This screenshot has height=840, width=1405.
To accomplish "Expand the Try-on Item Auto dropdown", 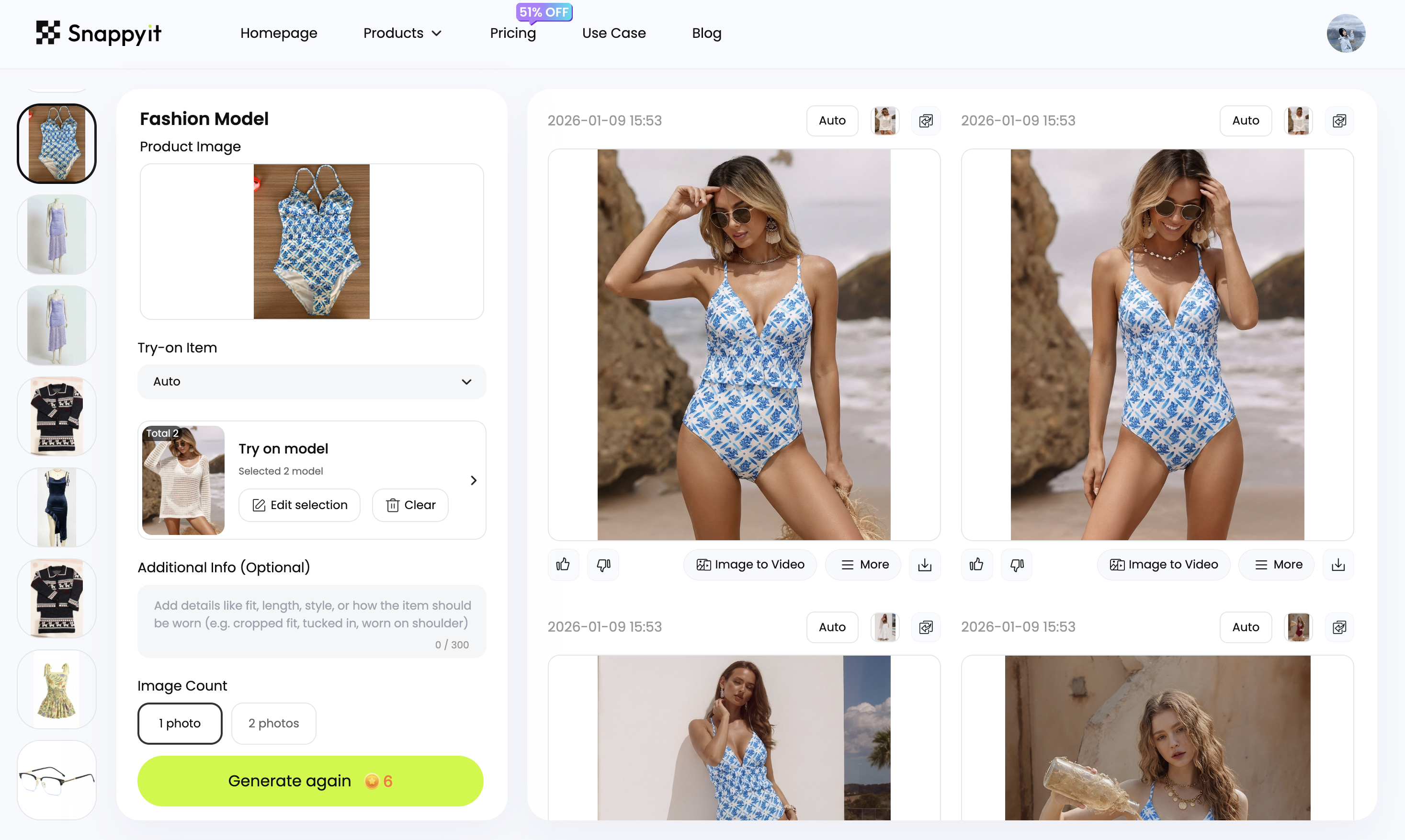I will (x=312, y=382).
